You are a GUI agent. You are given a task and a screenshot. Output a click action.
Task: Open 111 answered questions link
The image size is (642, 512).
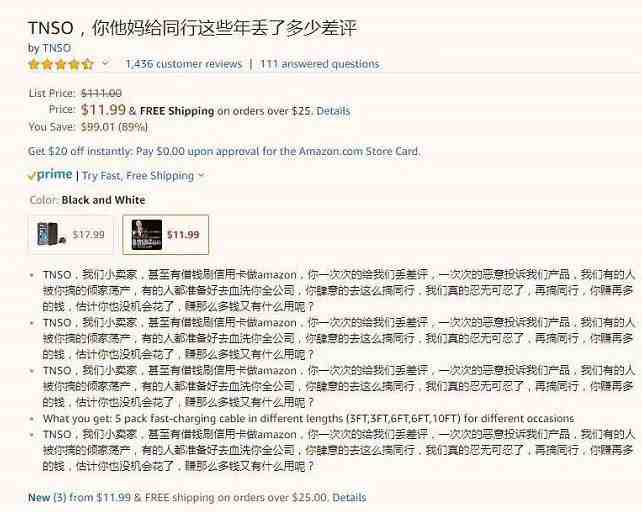click(x=320, y=64)
